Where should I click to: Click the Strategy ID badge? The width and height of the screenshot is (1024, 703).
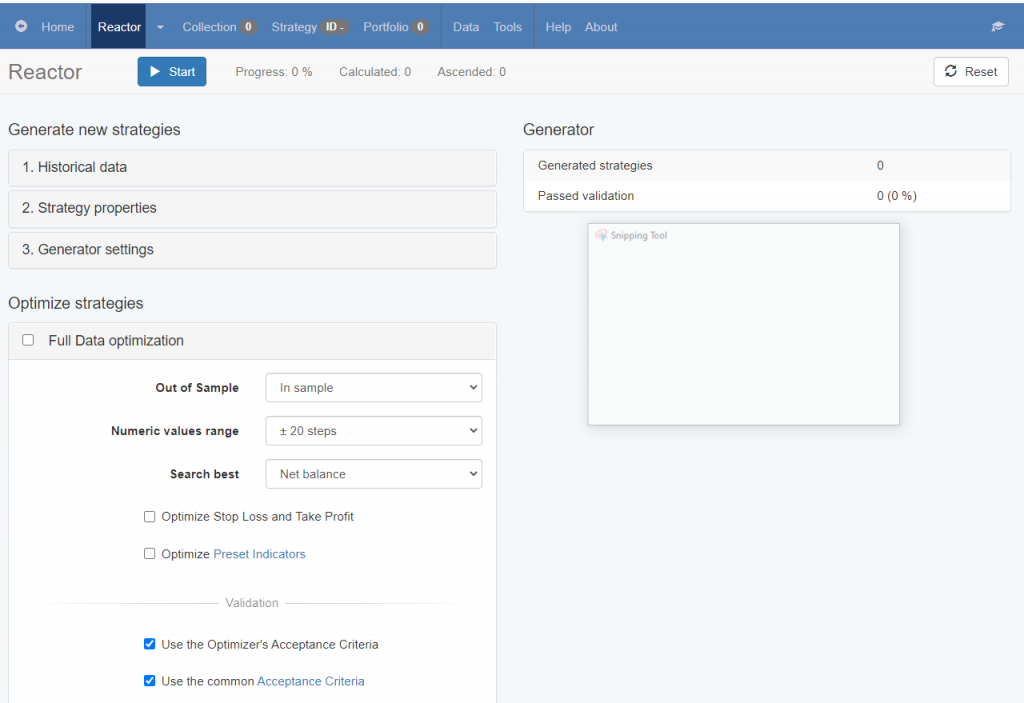click(x=335, y=27)
